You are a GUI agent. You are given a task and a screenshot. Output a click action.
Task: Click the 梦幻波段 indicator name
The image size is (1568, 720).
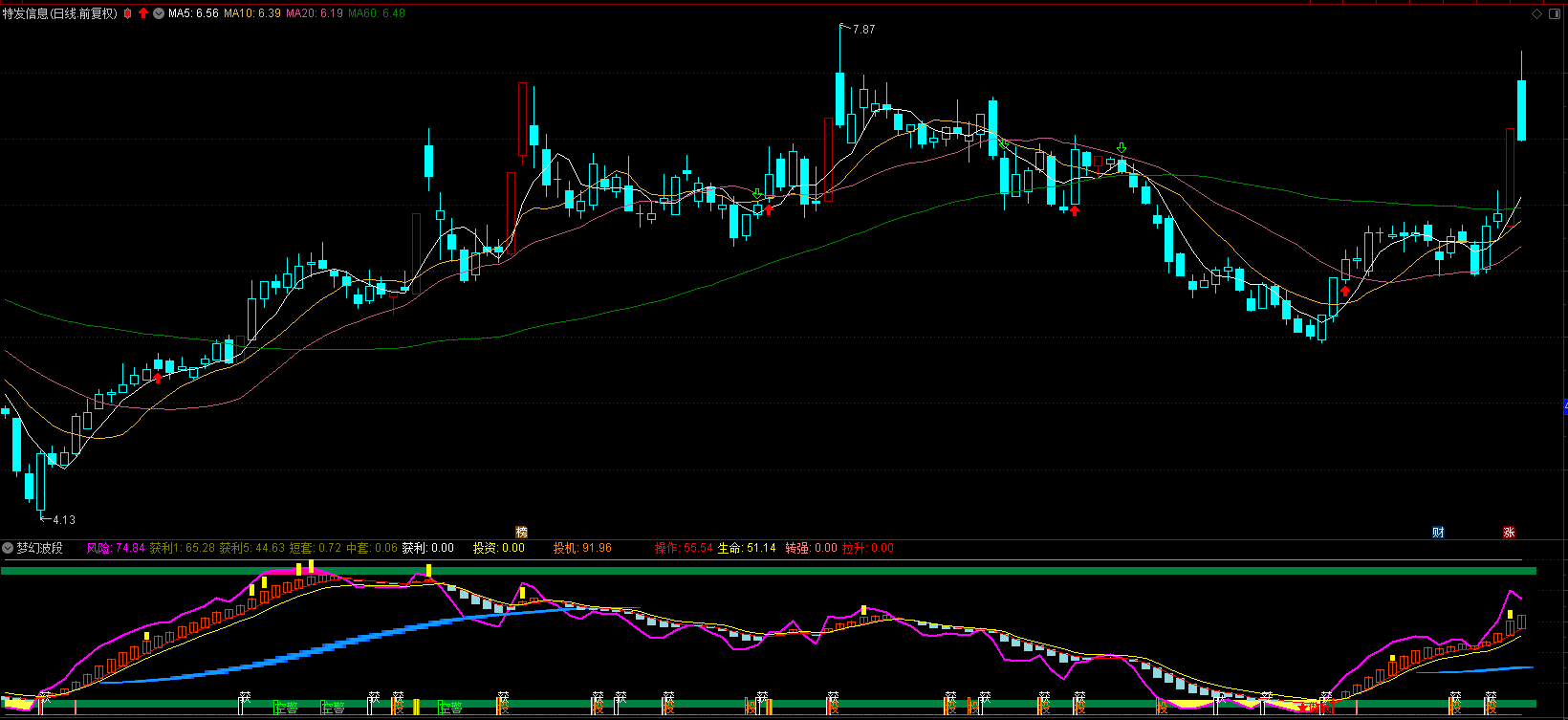tap(39, 548)
